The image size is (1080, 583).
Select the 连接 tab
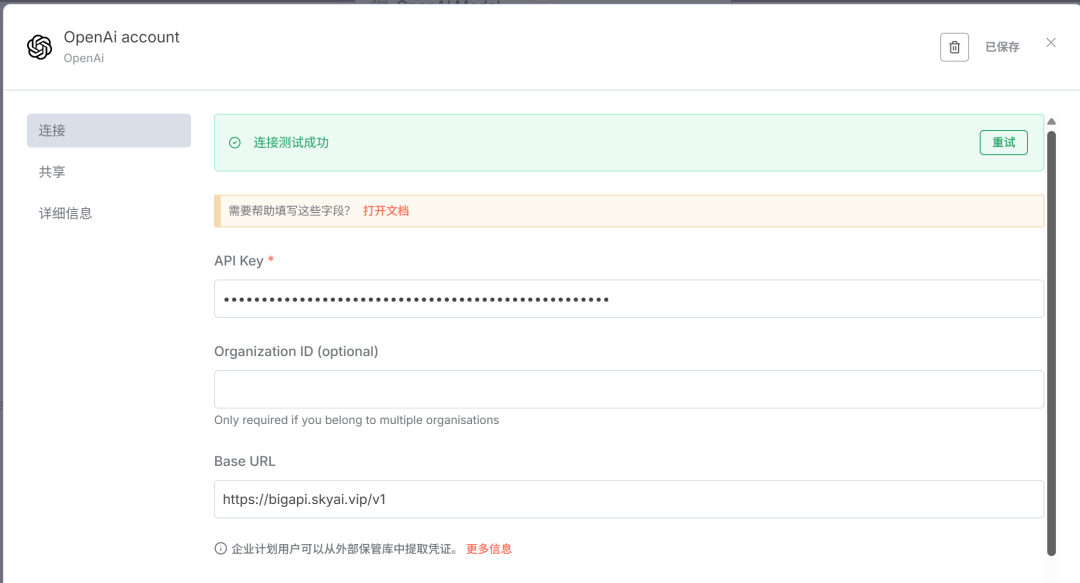click(x=109, y=130)
